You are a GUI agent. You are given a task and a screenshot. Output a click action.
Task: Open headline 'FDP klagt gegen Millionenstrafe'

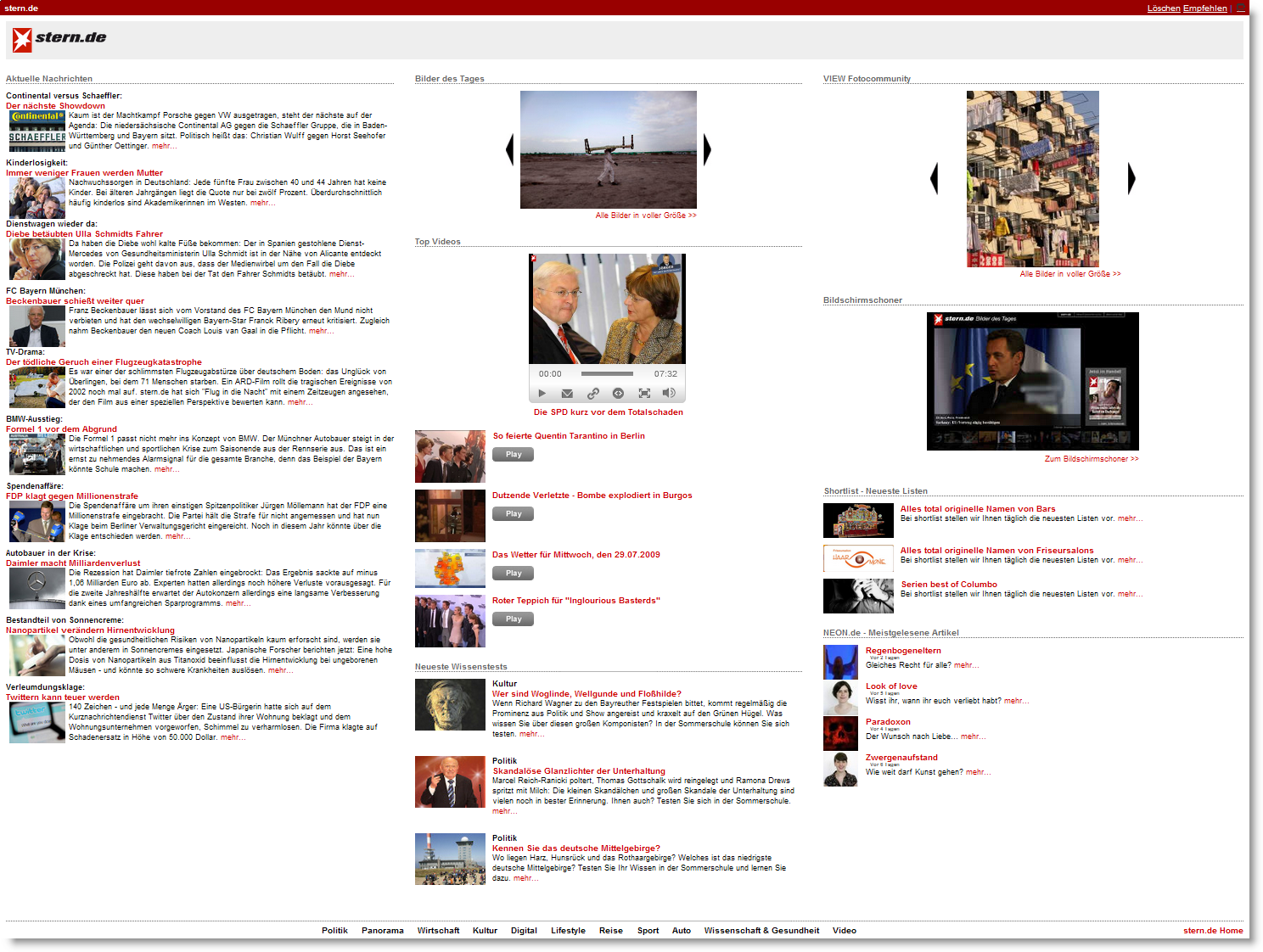pyautogui.click(x=72, y=496)
